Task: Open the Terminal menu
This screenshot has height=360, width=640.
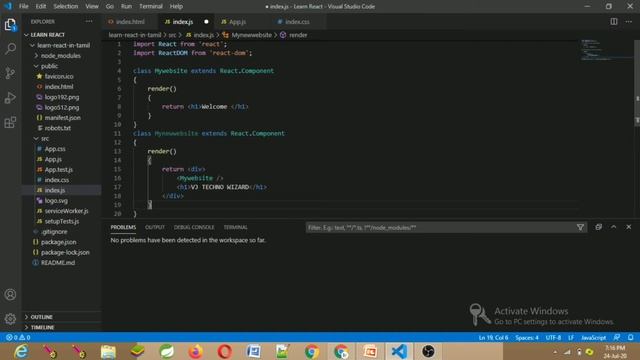Action: [151, 6]
